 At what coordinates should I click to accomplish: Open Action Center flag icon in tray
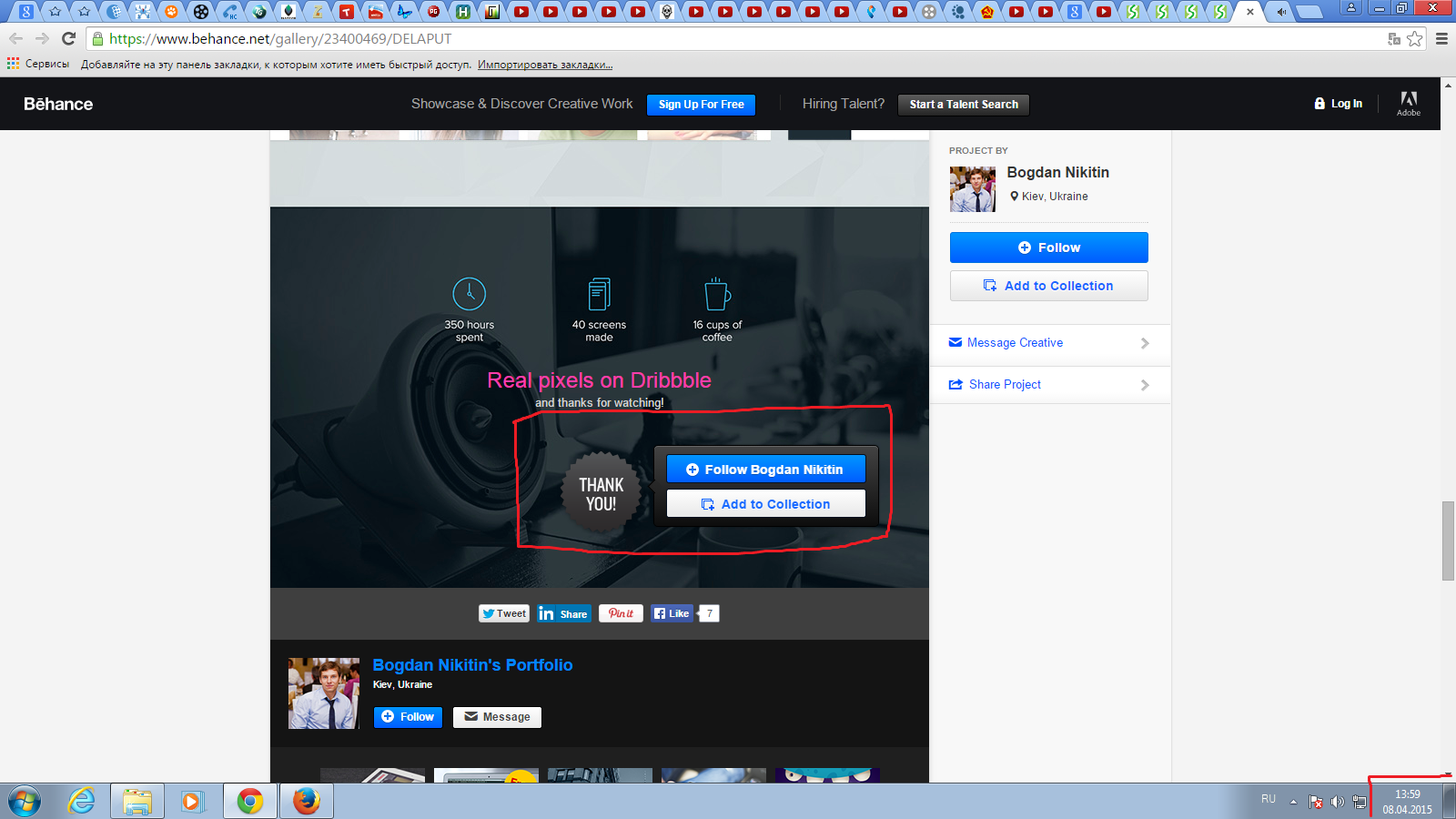click(1316, 802)
